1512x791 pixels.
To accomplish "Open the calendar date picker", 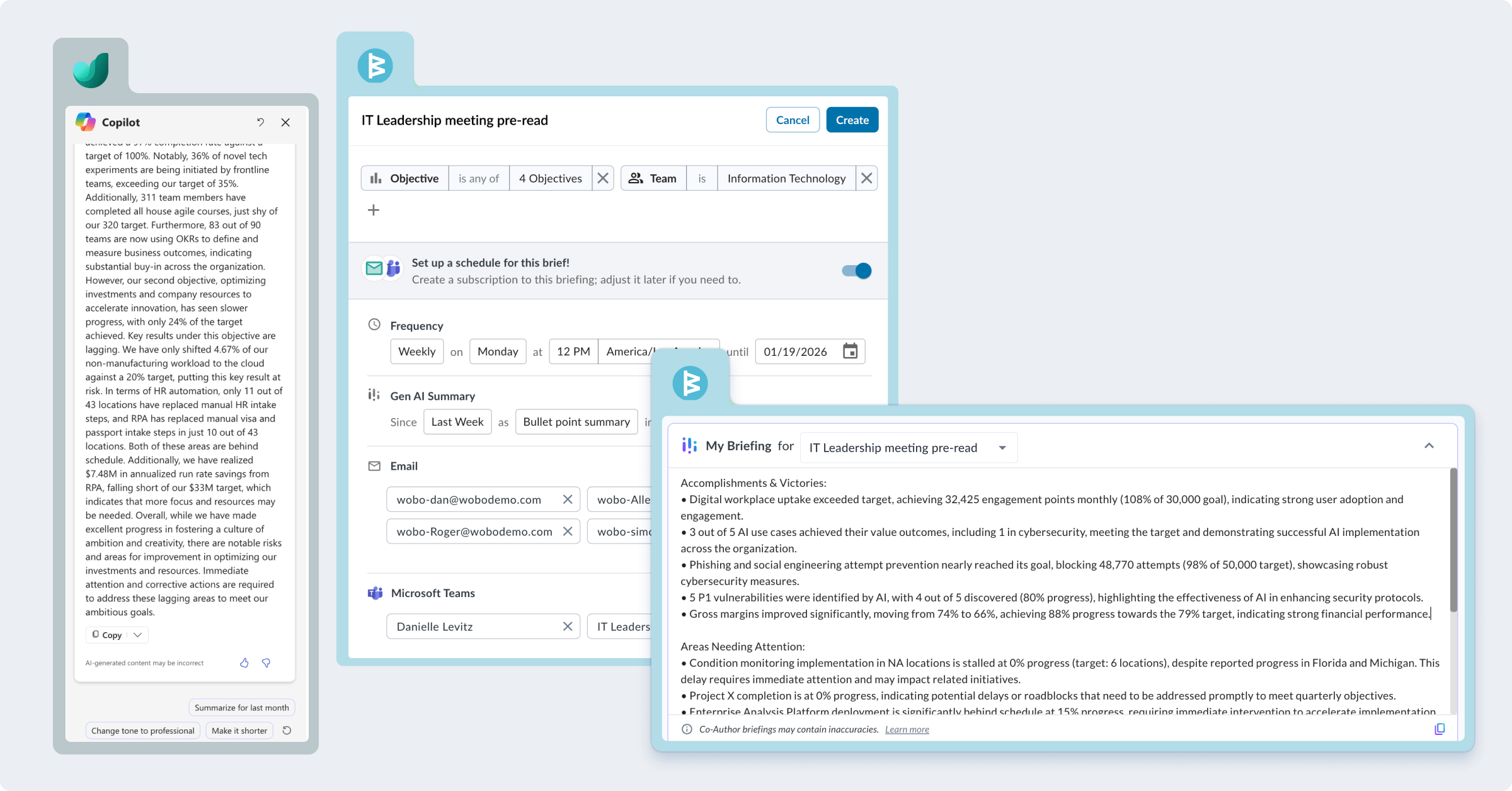I will click(x=850, y=351).
